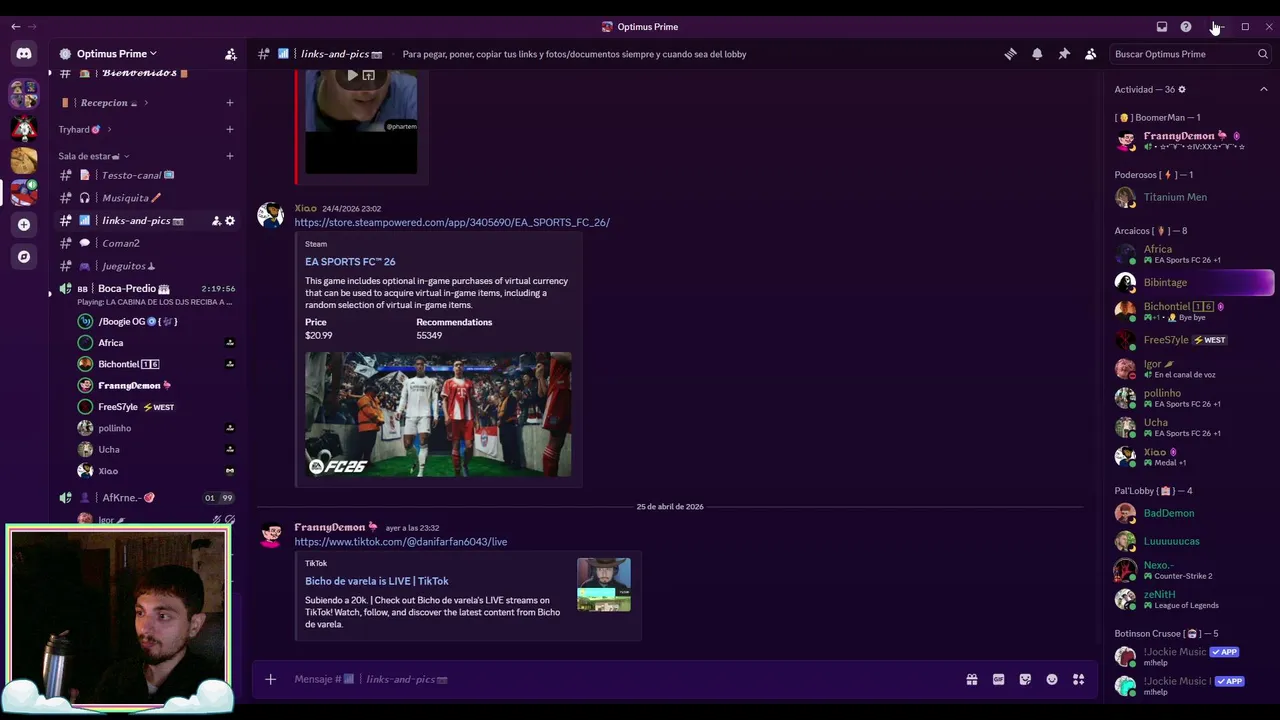Open Pinned Messages pin icon
The image size is (1280, 720).
coord(1064,54)
